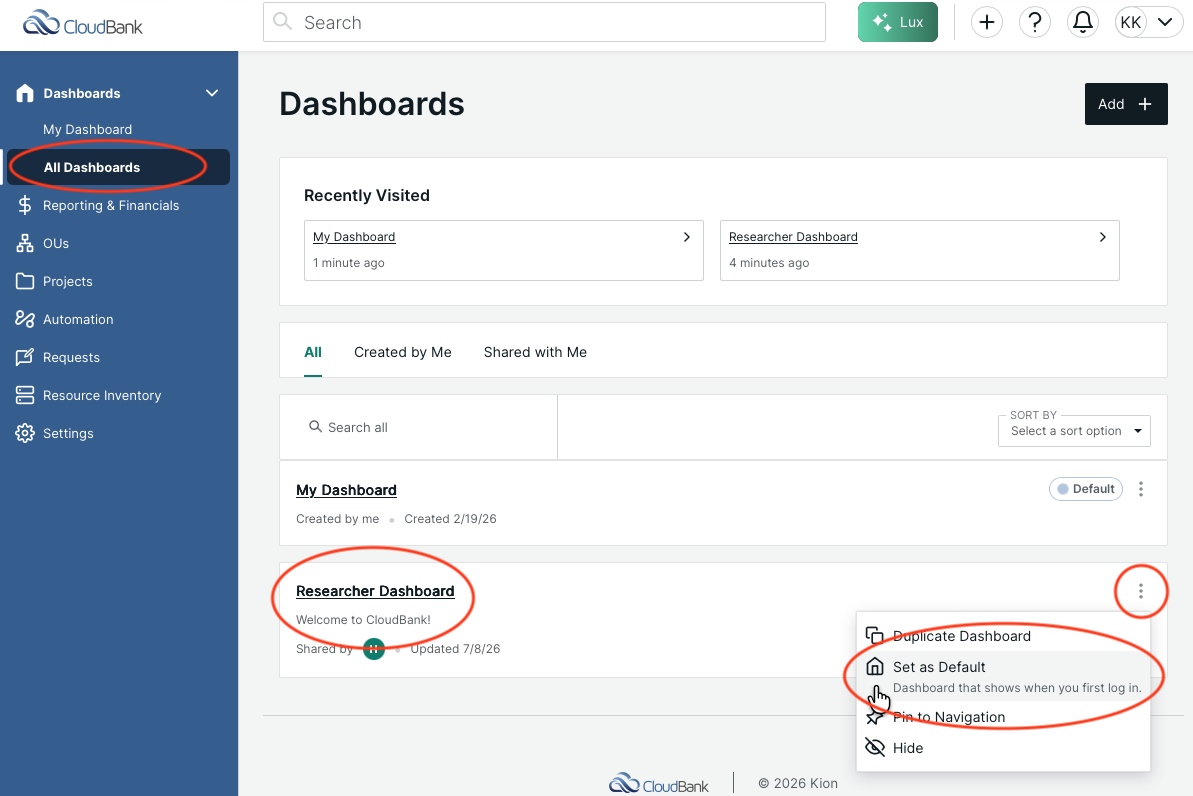
Task: Click the Requests edit icon
Action: 25,357
